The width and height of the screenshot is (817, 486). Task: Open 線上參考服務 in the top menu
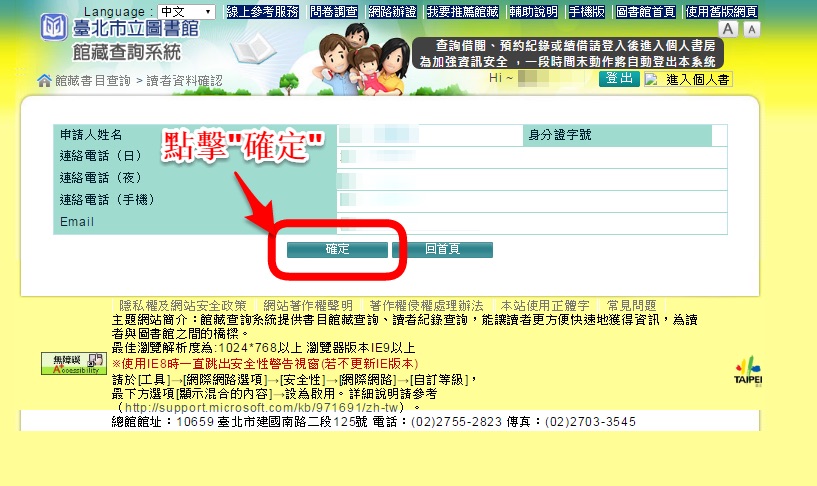(263, 11)
